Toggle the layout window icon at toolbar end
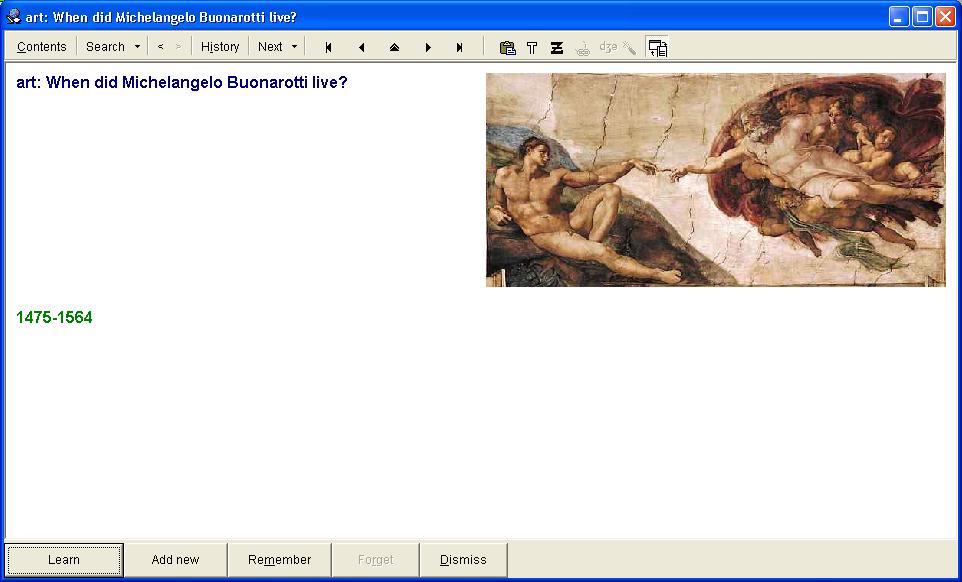The height and width of the screenshot is (582, 962). click(657, 47)
